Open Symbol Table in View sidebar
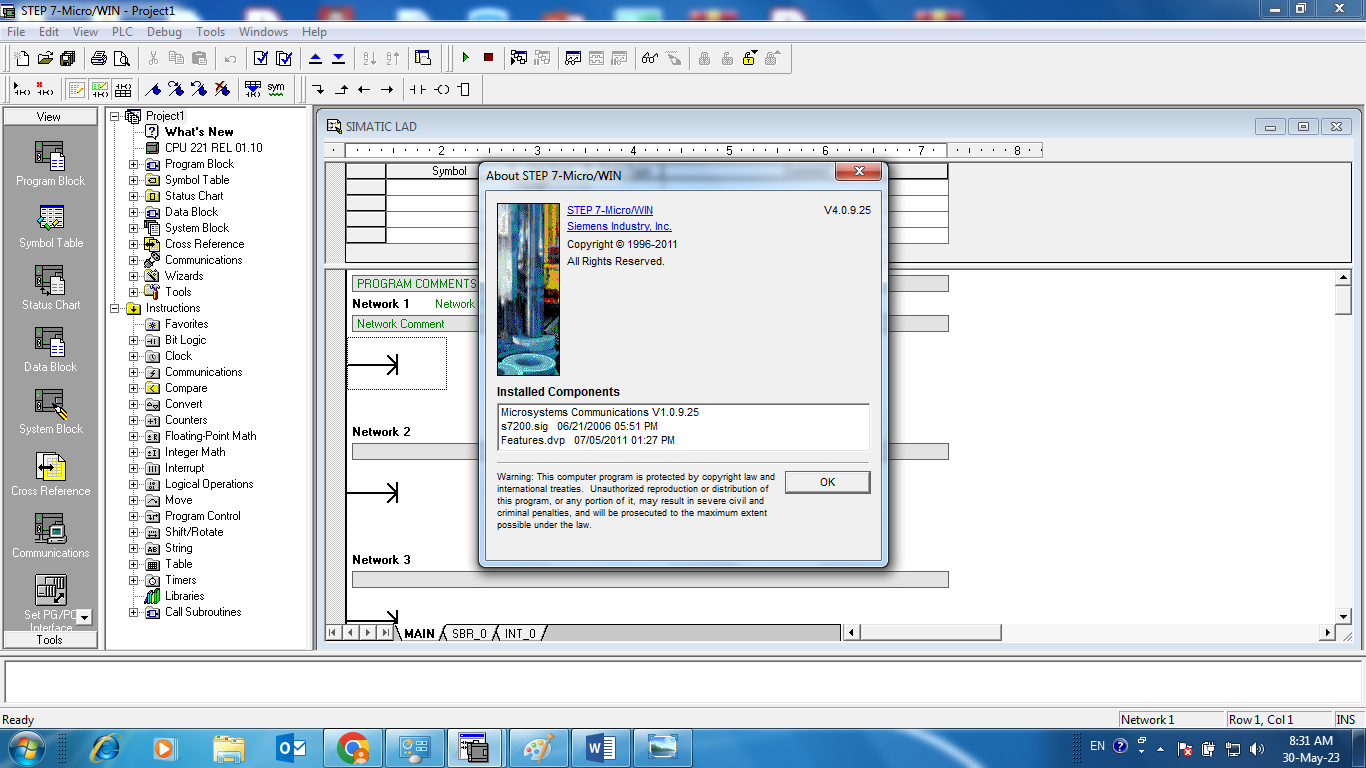Image resolution: width=1366 pixels, height=768 pixels. pos(51,226)
